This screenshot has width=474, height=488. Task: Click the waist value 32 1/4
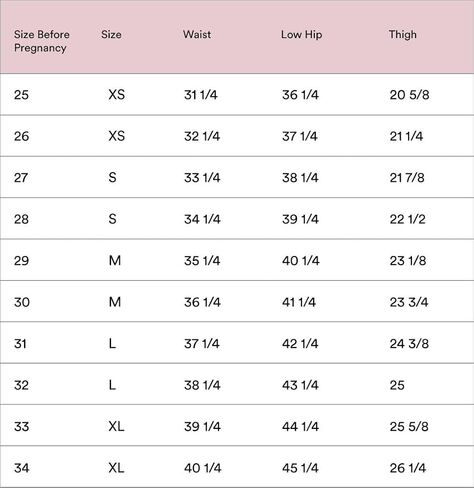point(202,136)
